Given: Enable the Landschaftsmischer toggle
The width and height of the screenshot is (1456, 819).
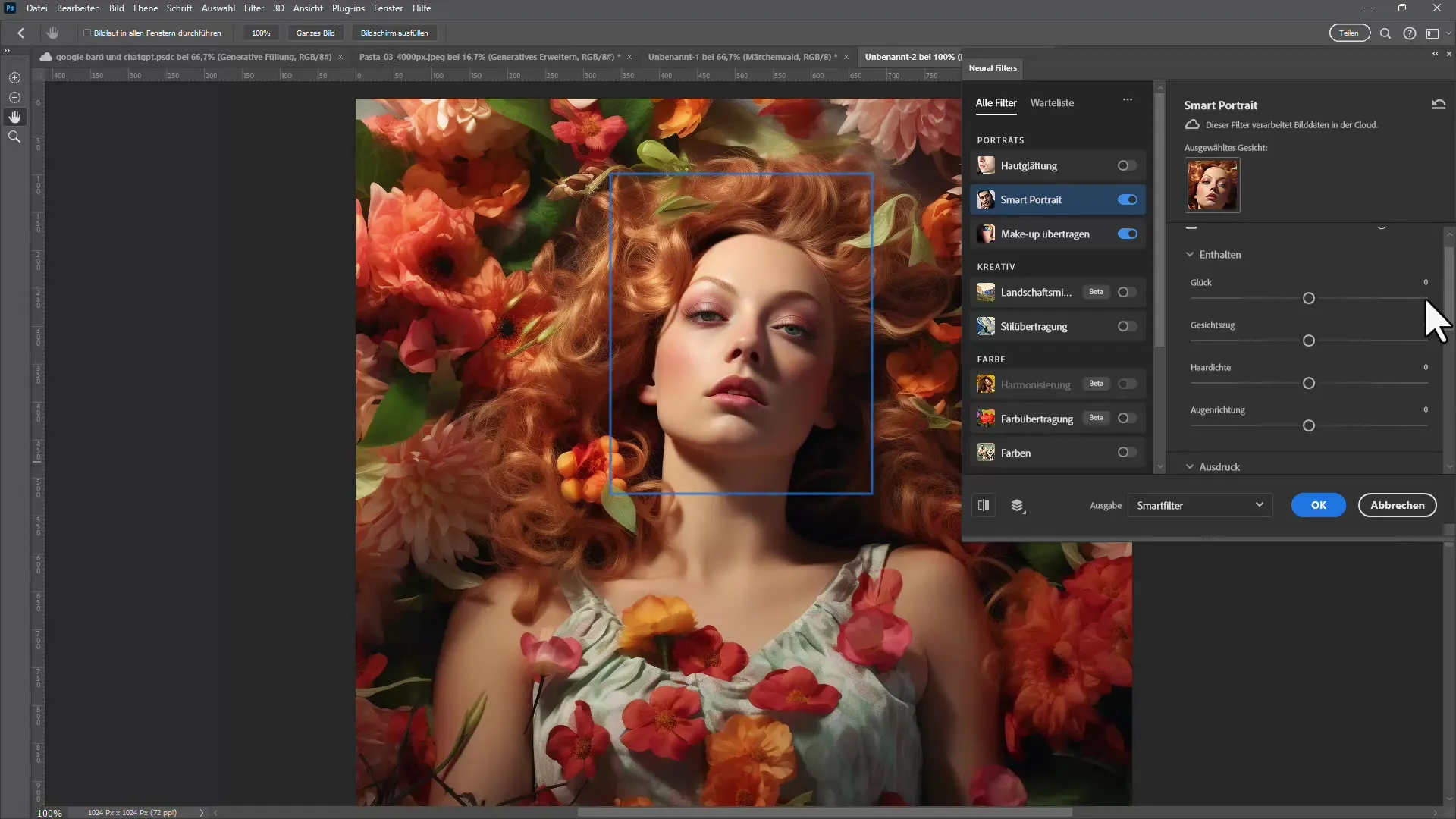Looking at the screenshot, I should coord(1127,292).
